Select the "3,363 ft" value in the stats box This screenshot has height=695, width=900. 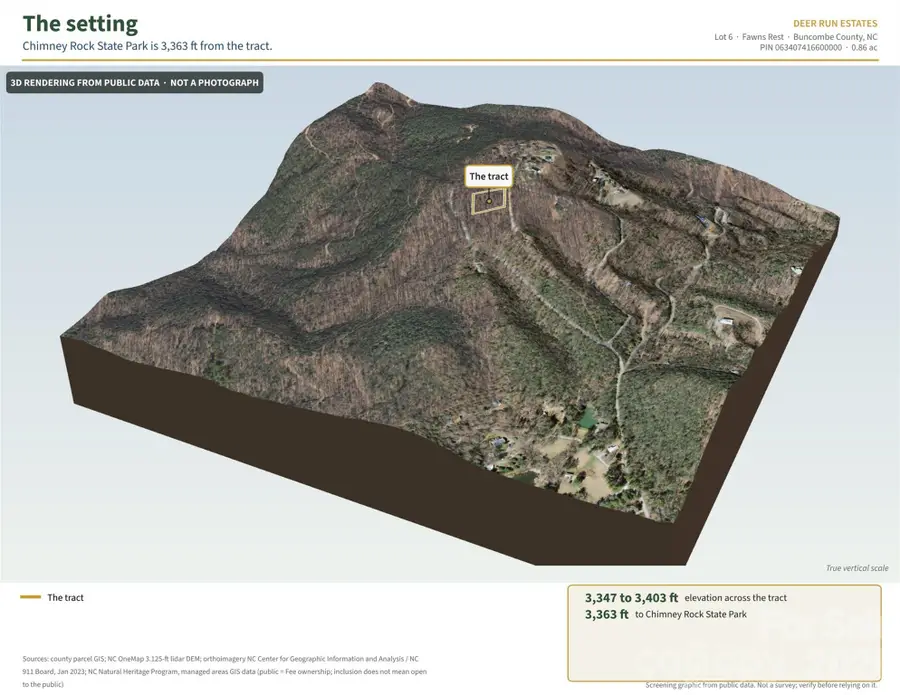point(607,614)
